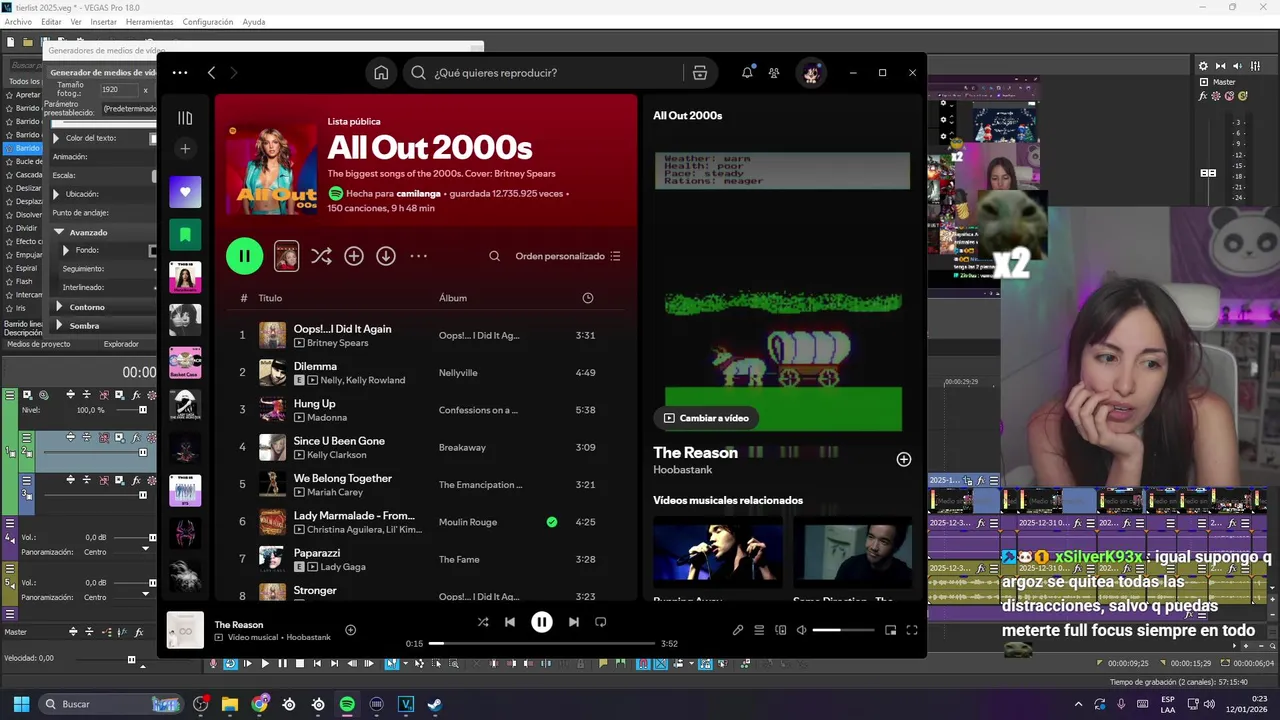Download the All Out 2000s playlist
This screenshot has height=720, width=1280.
(386, 256)
